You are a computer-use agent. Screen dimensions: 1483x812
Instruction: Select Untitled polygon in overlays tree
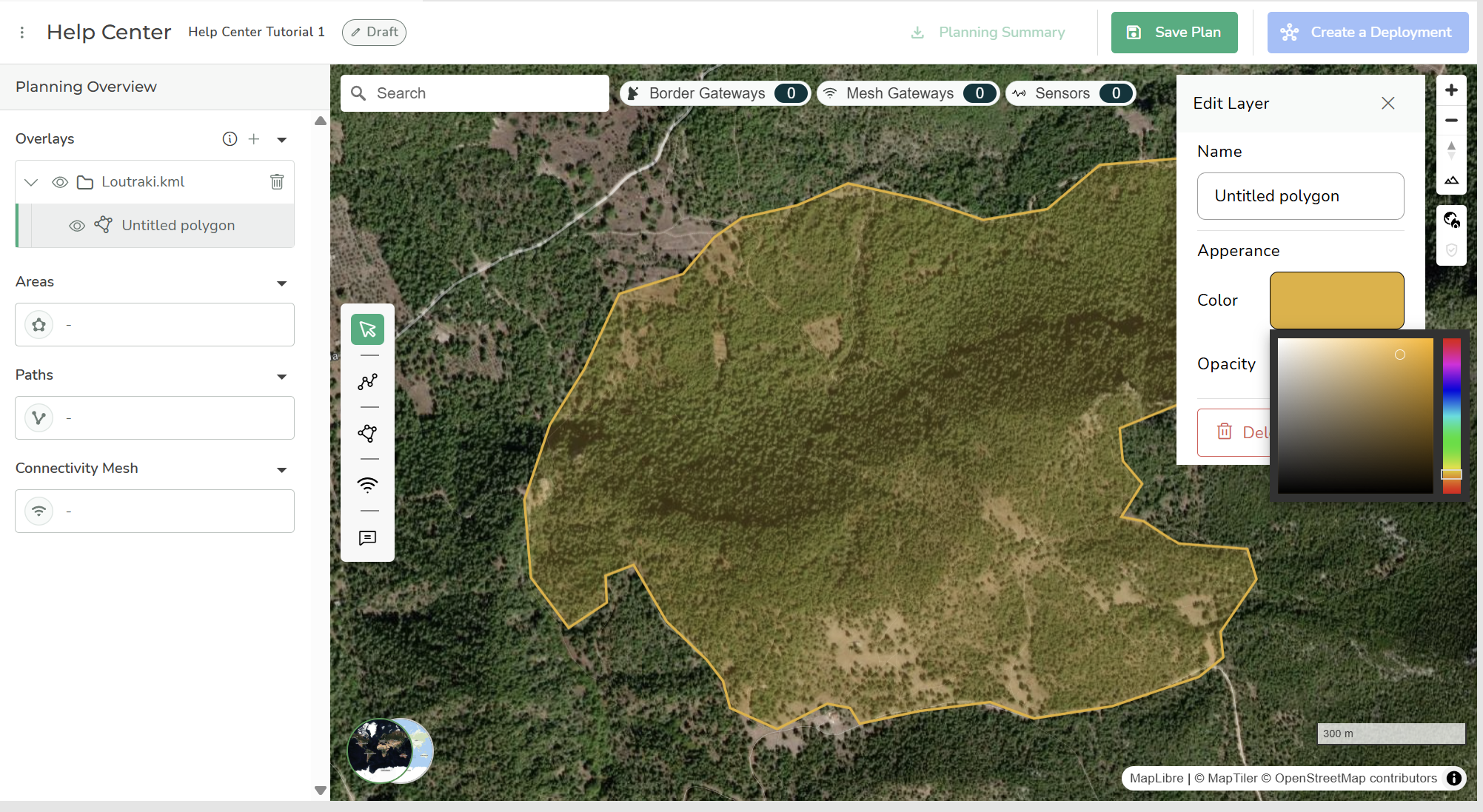click(178, 226)
